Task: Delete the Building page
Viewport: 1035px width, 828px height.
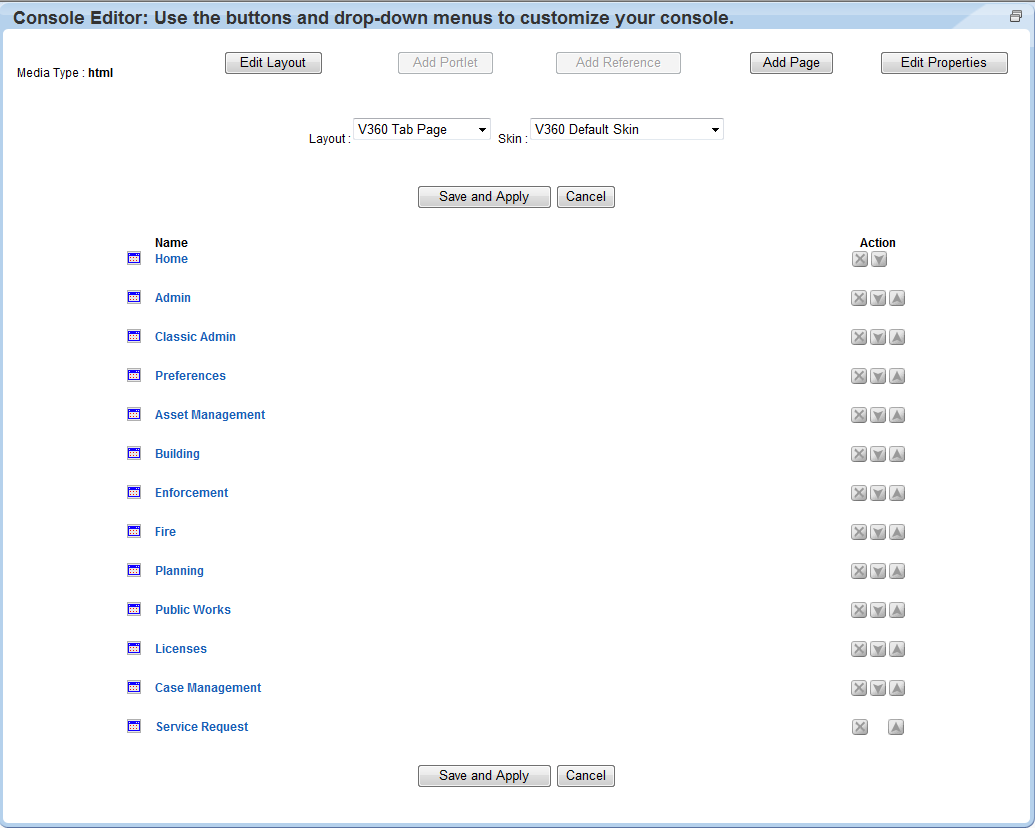Action: [x=859, y=454]
